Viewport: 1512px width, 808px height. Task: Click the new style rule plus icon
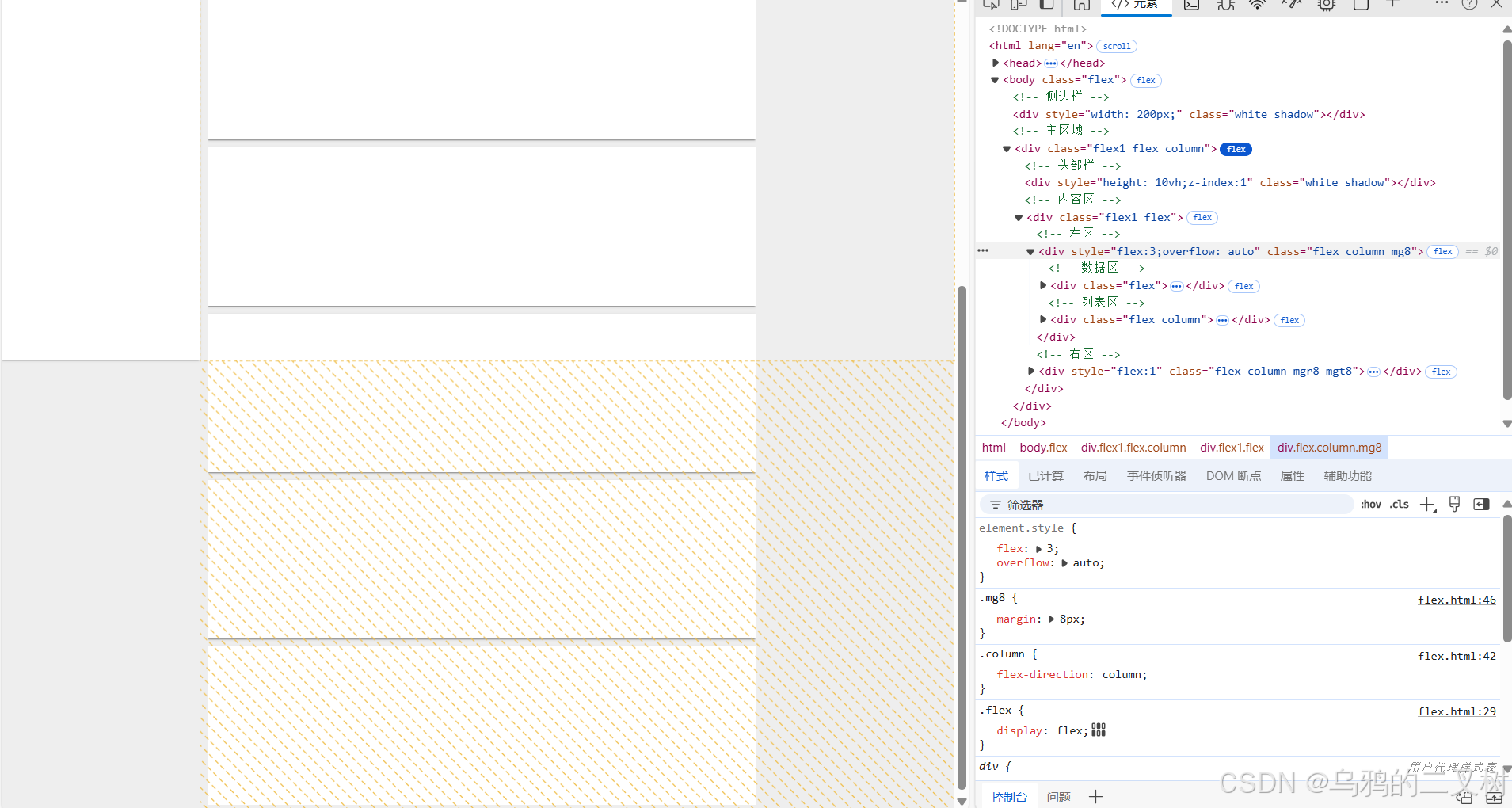click(1427, 504)
